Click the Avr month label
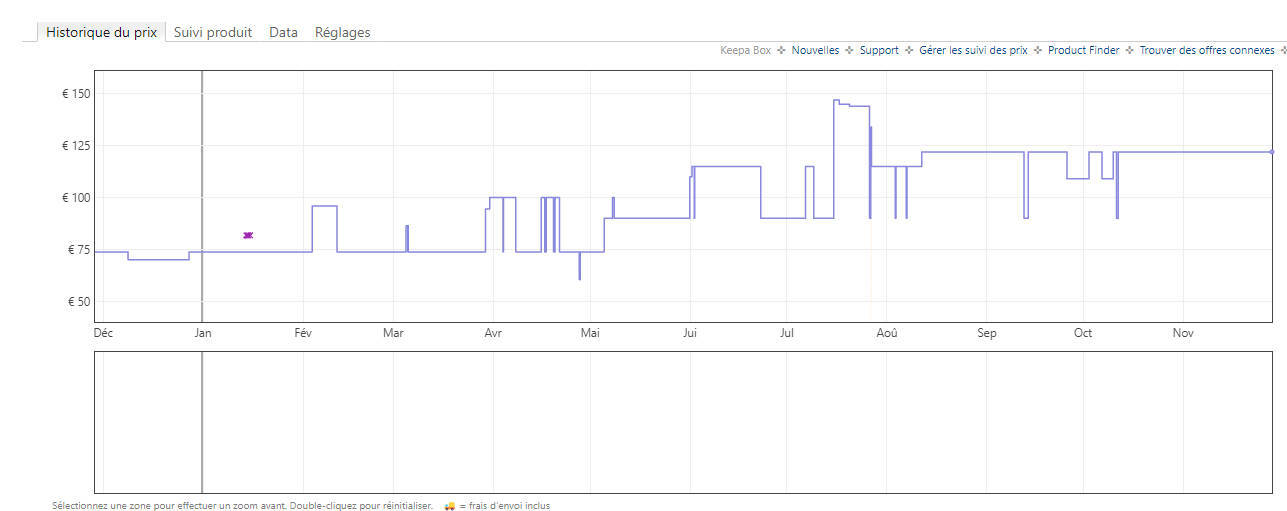 [492, 333]
